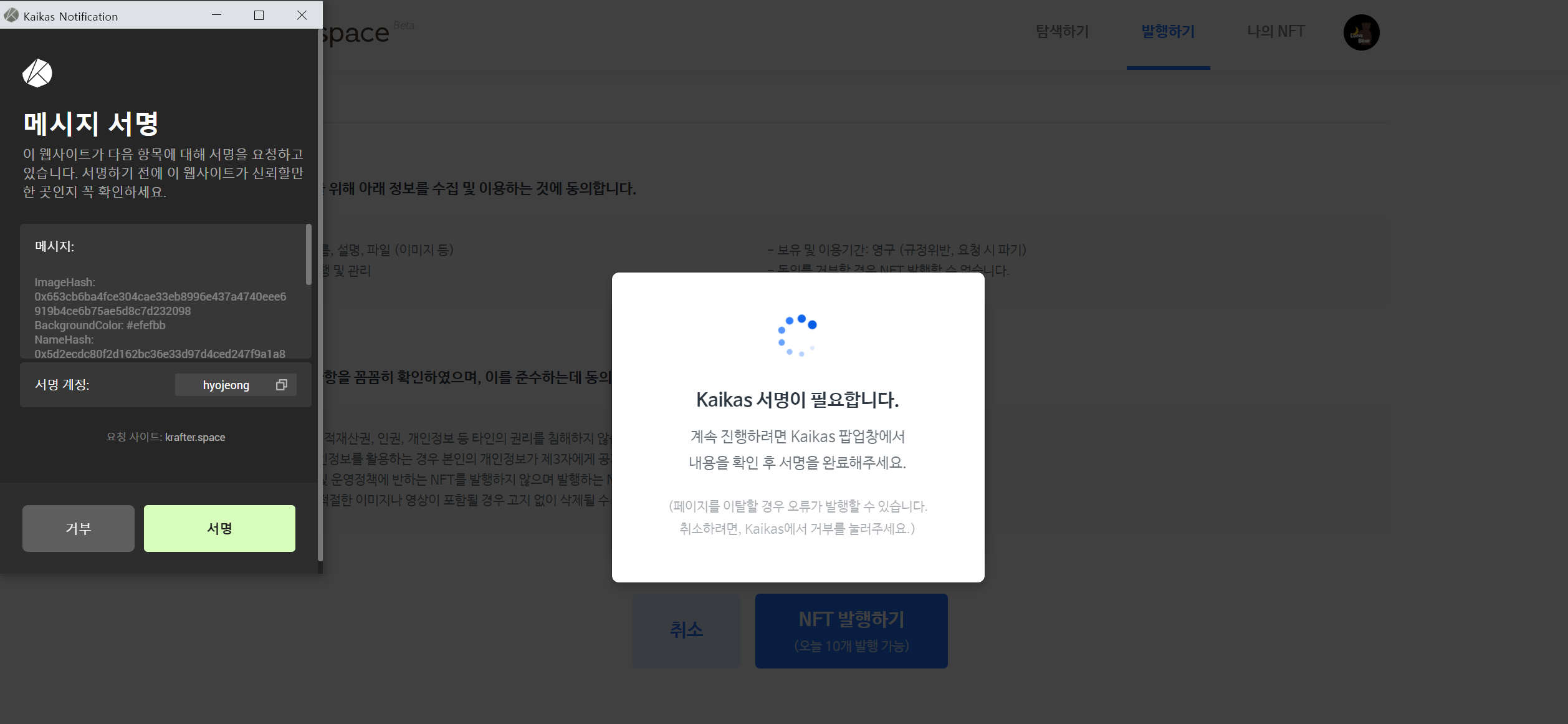Click the Kaikas logo in the popup header
This screenshot has height=724, width=1568.
(x=37, y=74)
